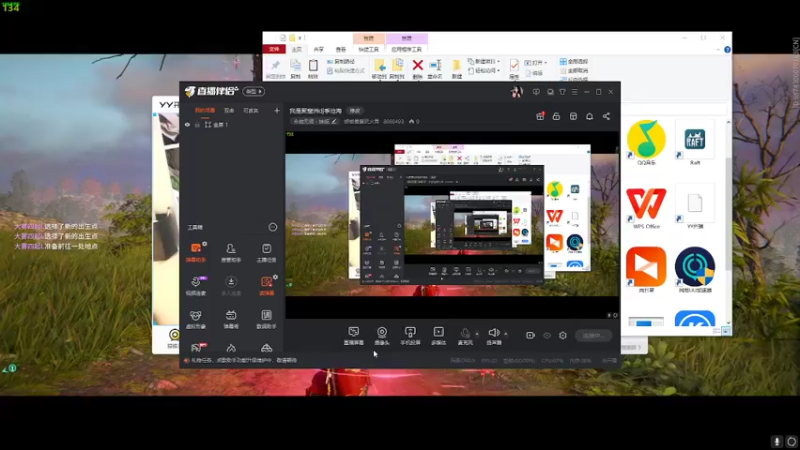Expand speaker options arrow

(506, 334)
